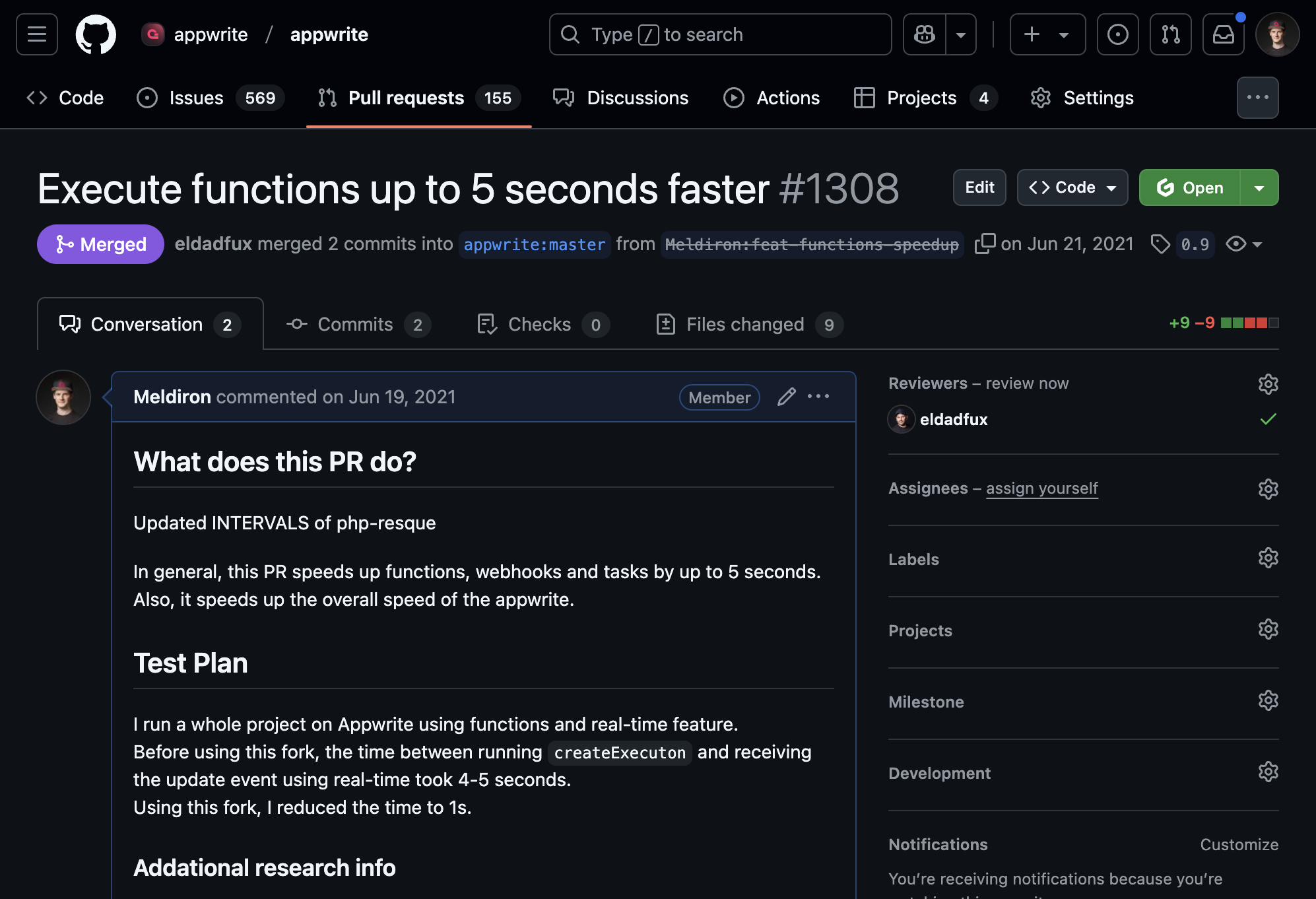Open Development settings gear
This screenshot has height=899, width=1316.
[1268, 772]
